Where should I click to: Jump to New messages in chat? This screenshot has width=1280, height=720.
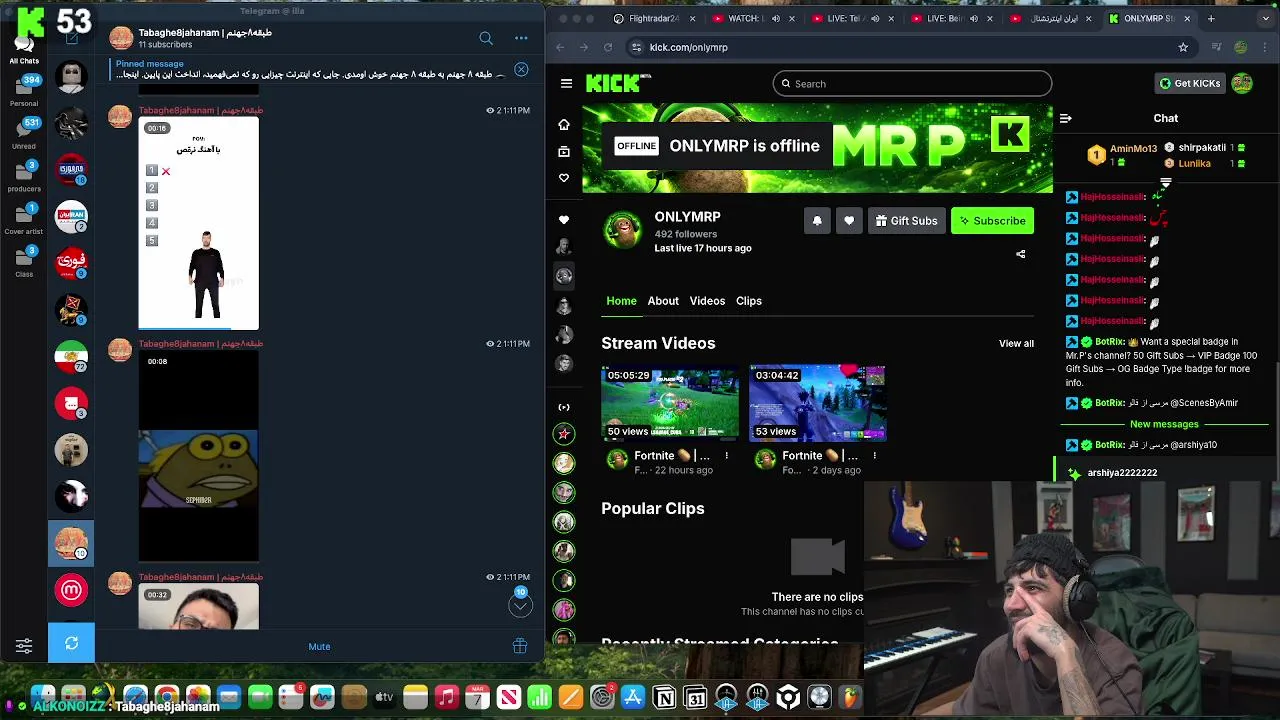[1164, 424]
